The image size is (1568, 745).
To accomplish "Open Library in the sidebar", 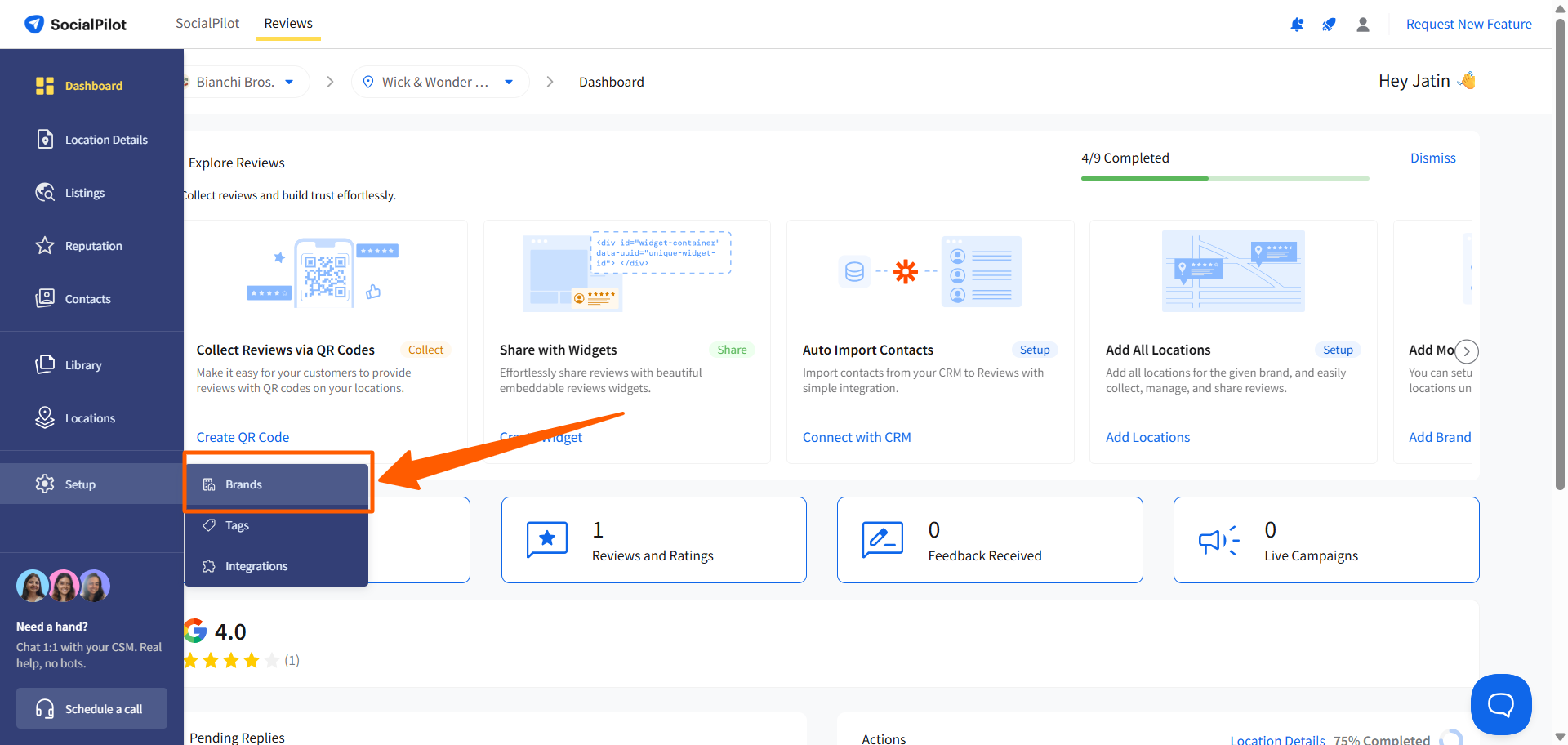I will coord(91,365).
